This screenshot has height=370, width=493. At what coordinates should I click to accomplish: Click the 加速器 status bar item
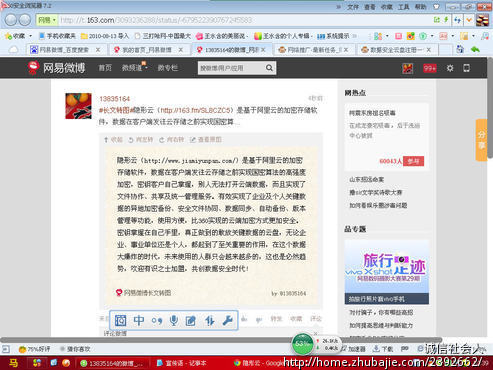(354, 349)
